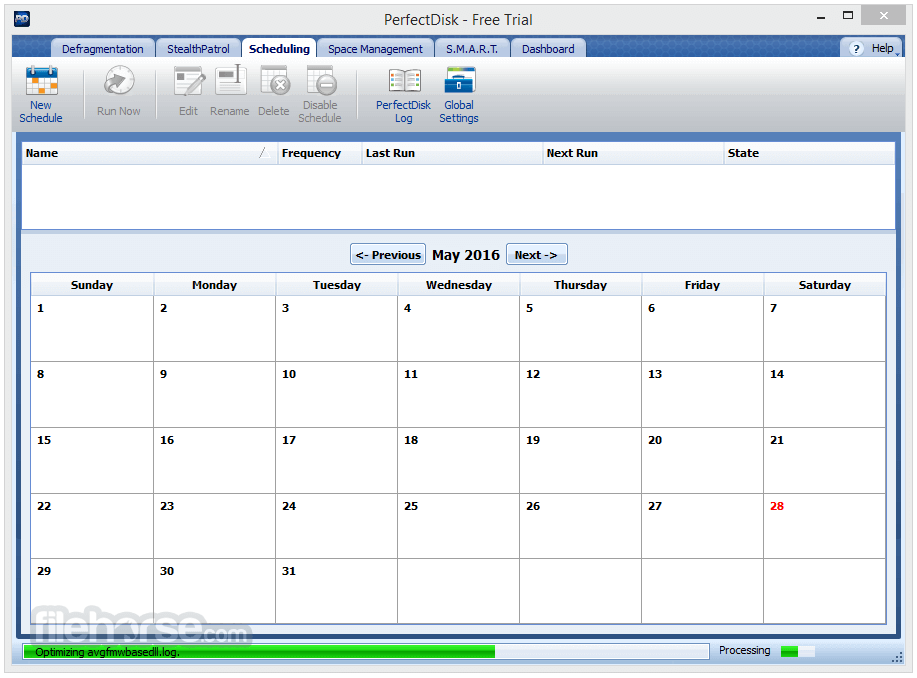The height and width of the screenshot is (678, 917).
Task: Select May 11 calendar cell
Action: 458,394
